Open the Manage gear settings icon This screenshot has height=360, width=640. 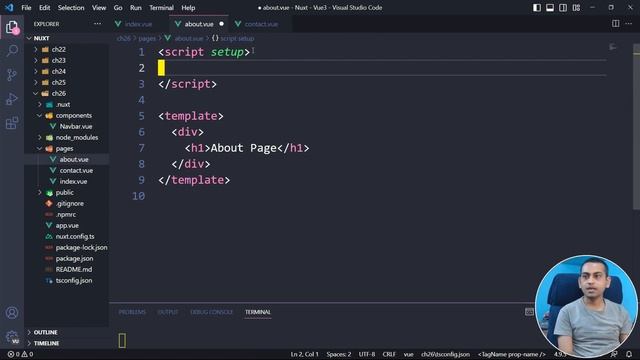(x=12, y=336)
